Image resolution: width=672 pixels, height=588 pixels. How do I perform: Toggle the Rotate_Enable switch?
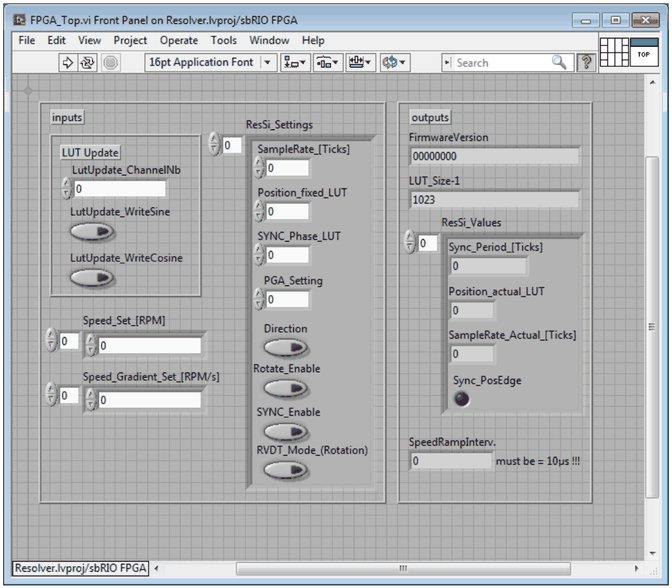[286, 389]
